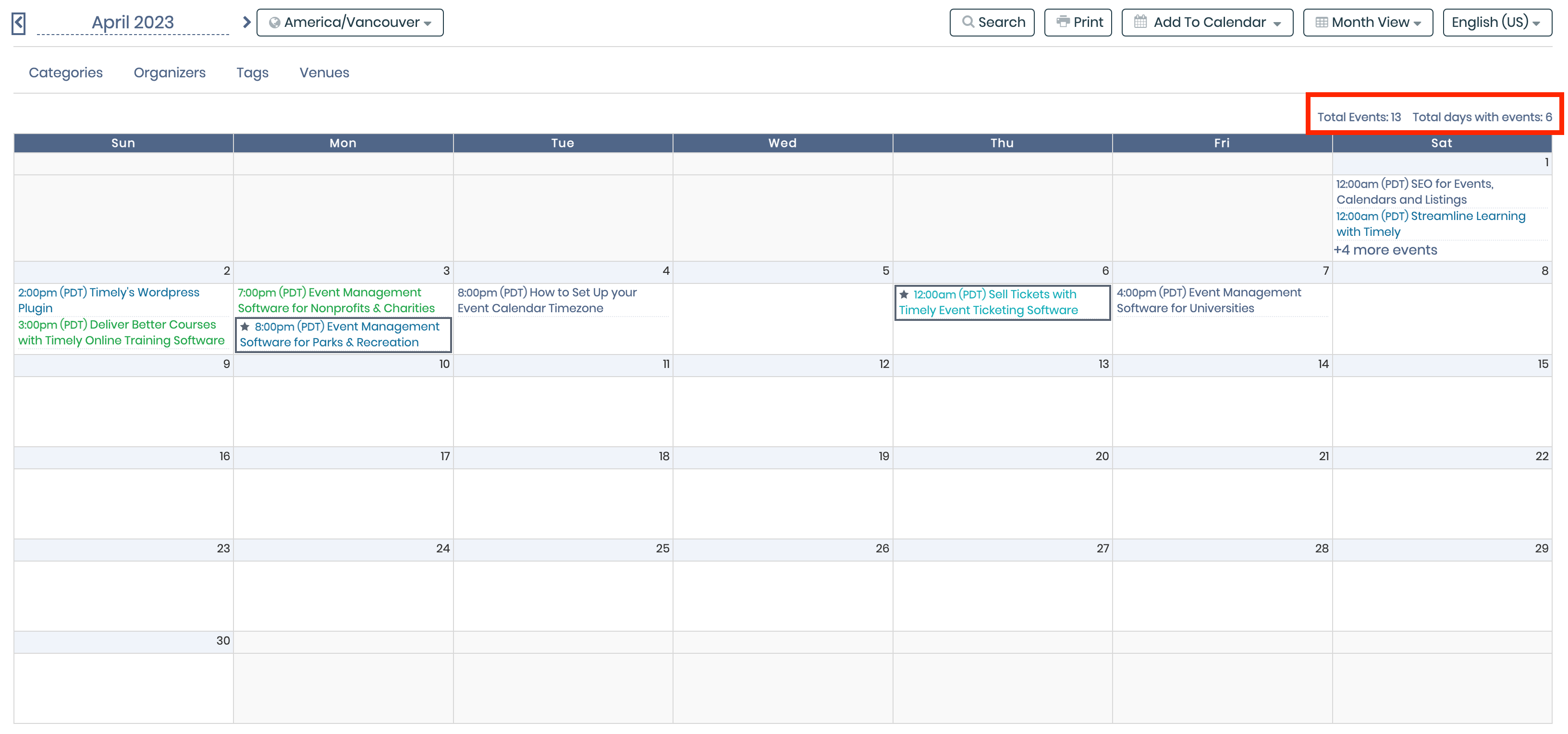Viewport: 1568px width, 734px height.
Task: Click the magnifier icon on Search button
Action: (x=968, y=22)
